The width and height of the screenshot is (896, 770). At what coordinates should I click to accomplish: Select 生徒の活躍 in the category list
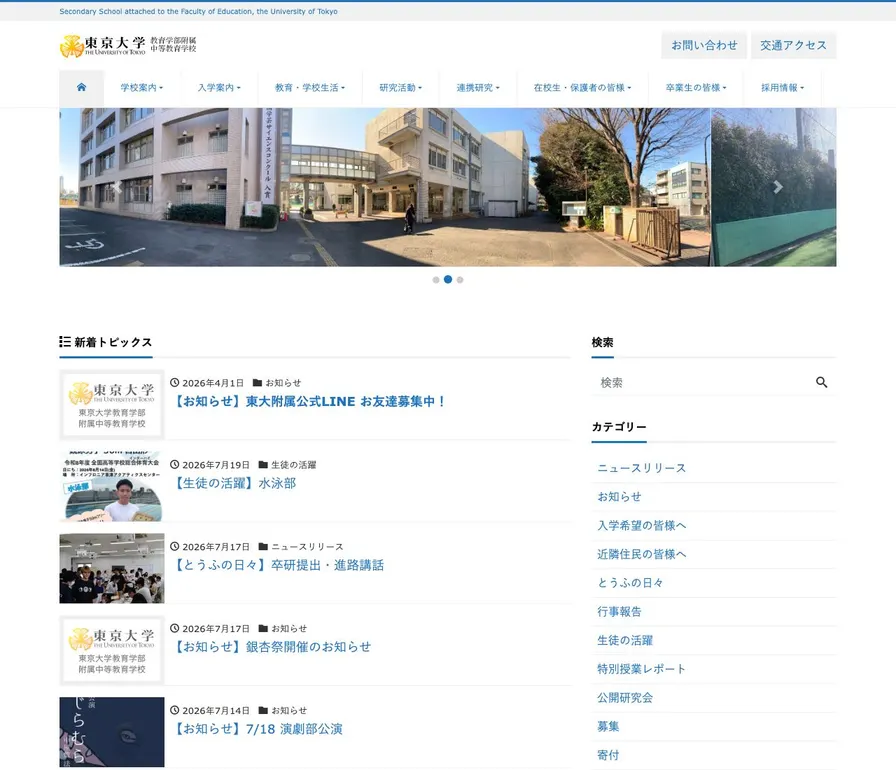[x=625, y=640]
